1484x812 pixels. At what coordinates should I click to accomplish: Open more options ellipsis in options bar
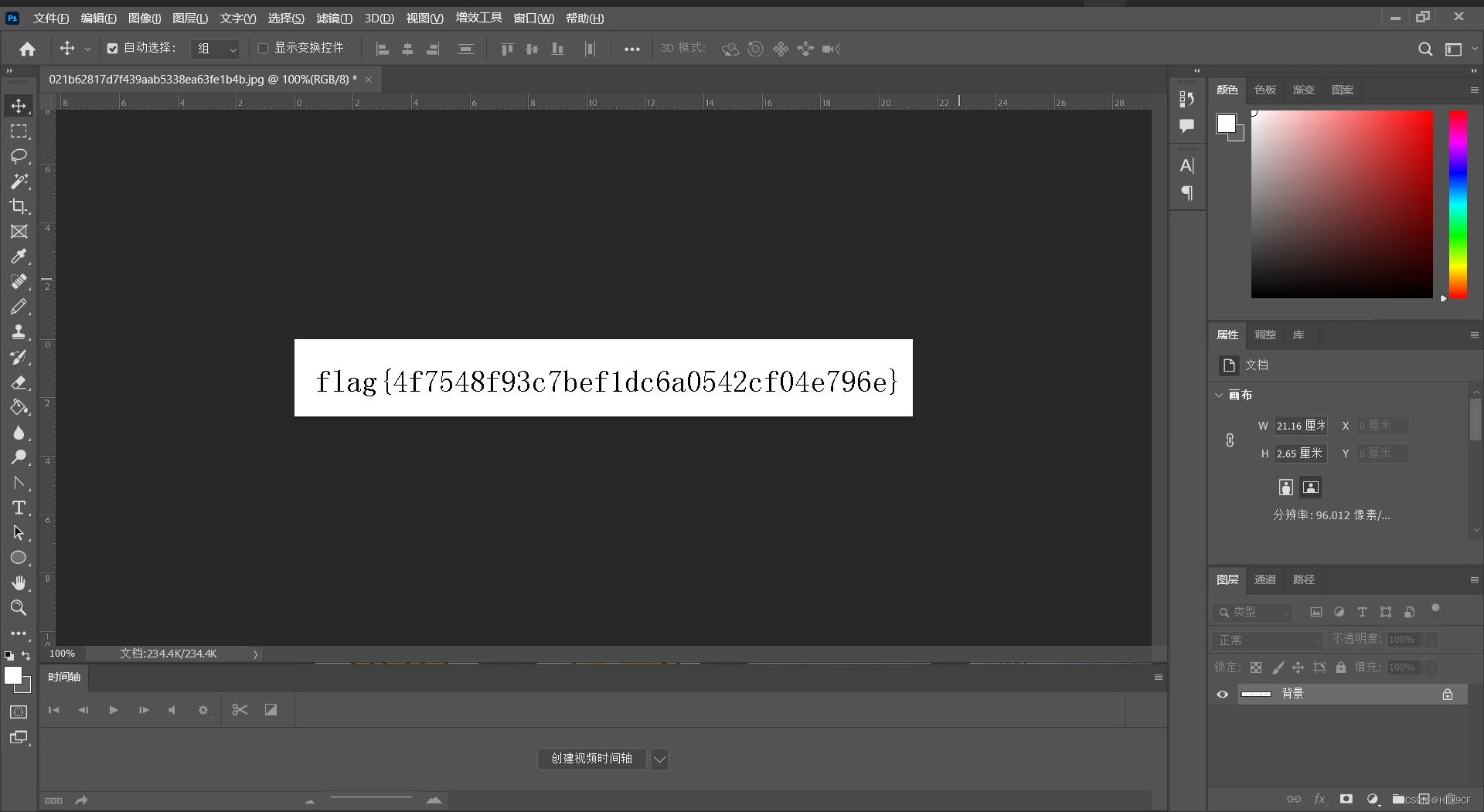coord(632,49)
